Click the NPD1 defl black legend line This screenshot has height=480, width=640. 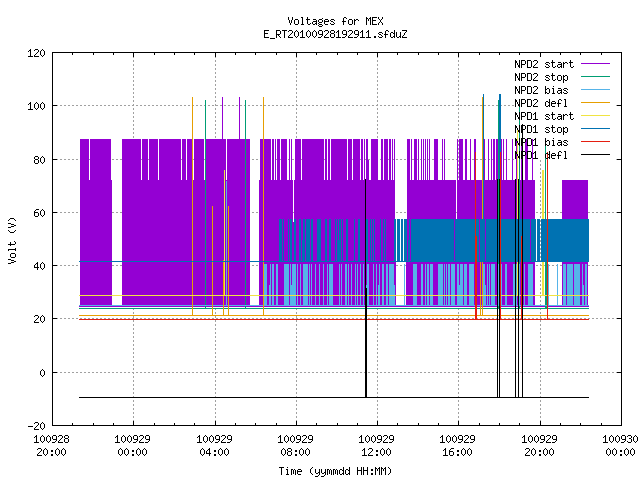coord(595,155)
